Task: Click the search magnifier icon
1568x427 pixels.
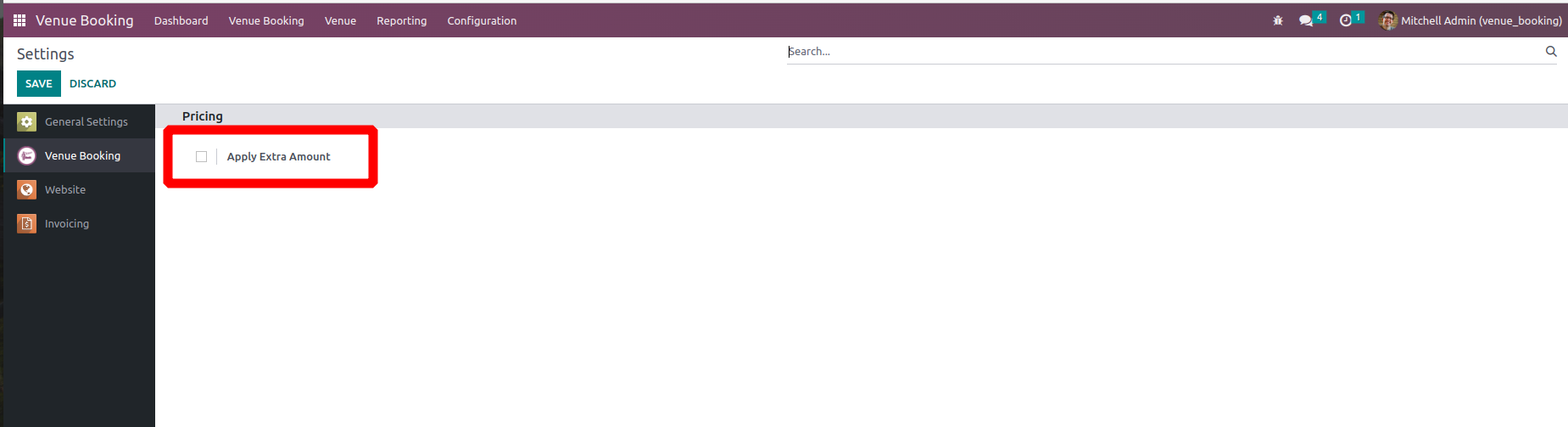Action: tap(1551, 51)
